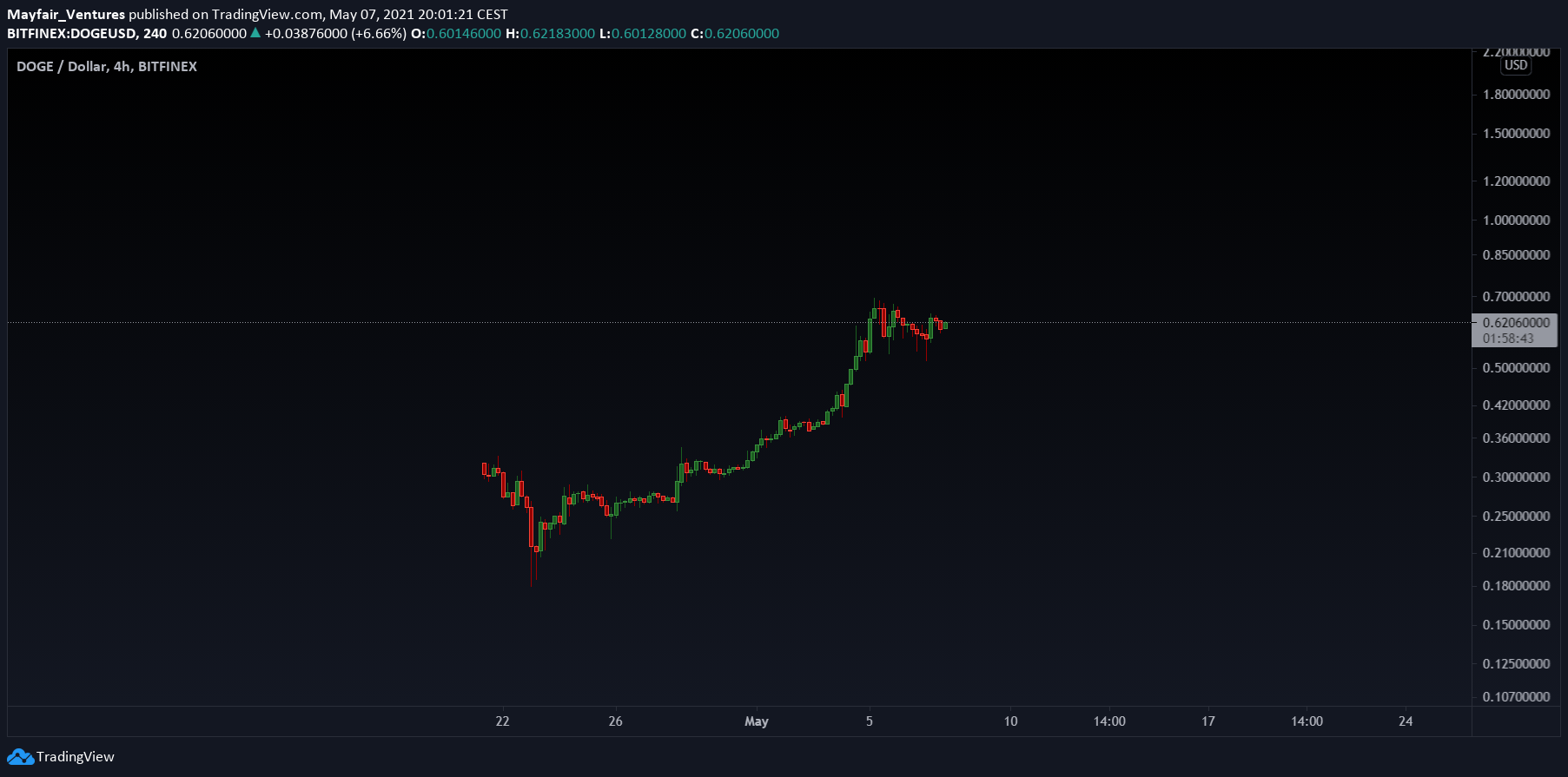This screenshot has height=777, width=1568.
Task: Select the Mayfair_Ventures author name
Action: (66, 14)
